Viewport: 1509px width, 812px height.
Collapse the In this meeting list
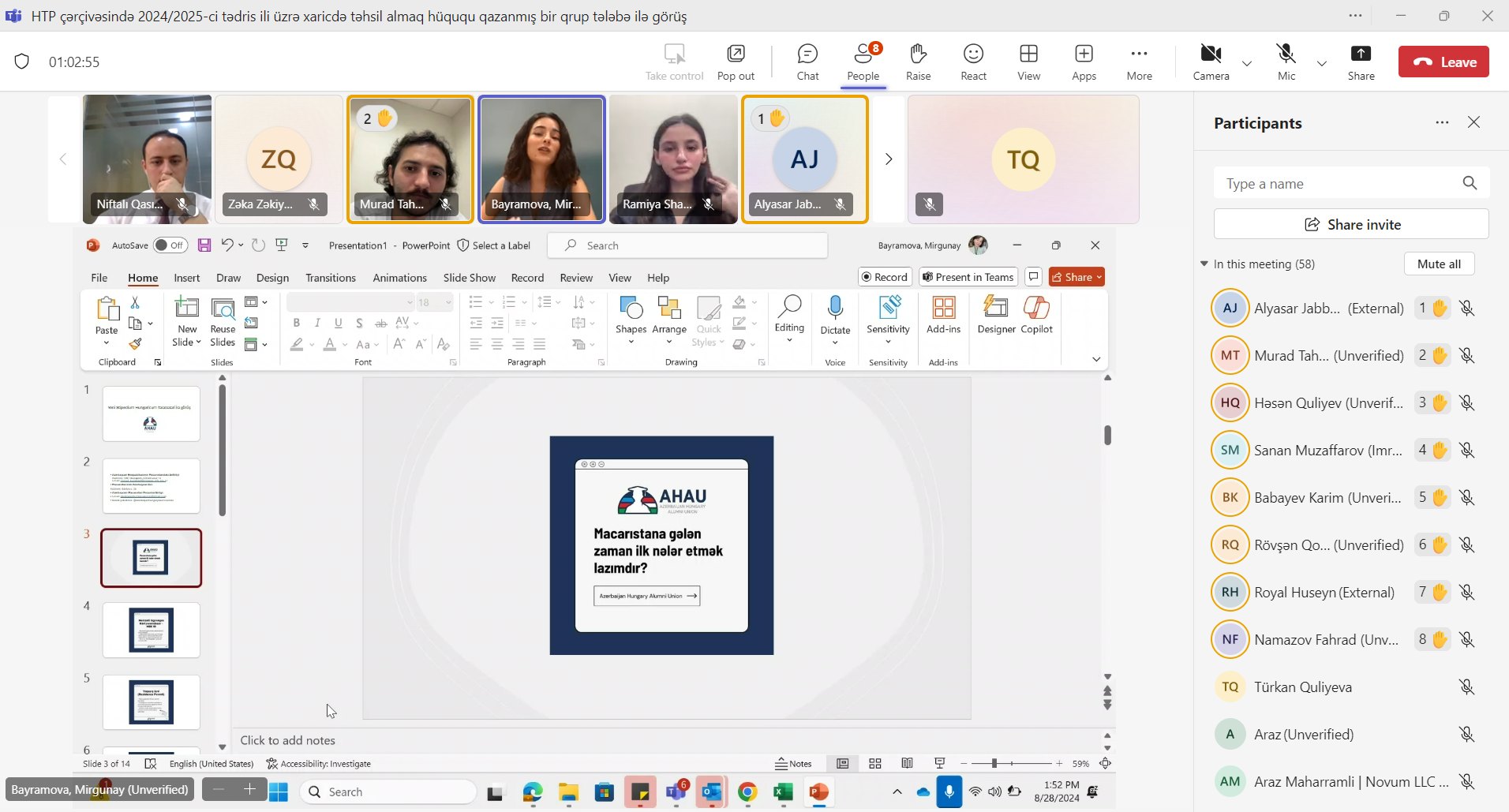pos(1204,264)
